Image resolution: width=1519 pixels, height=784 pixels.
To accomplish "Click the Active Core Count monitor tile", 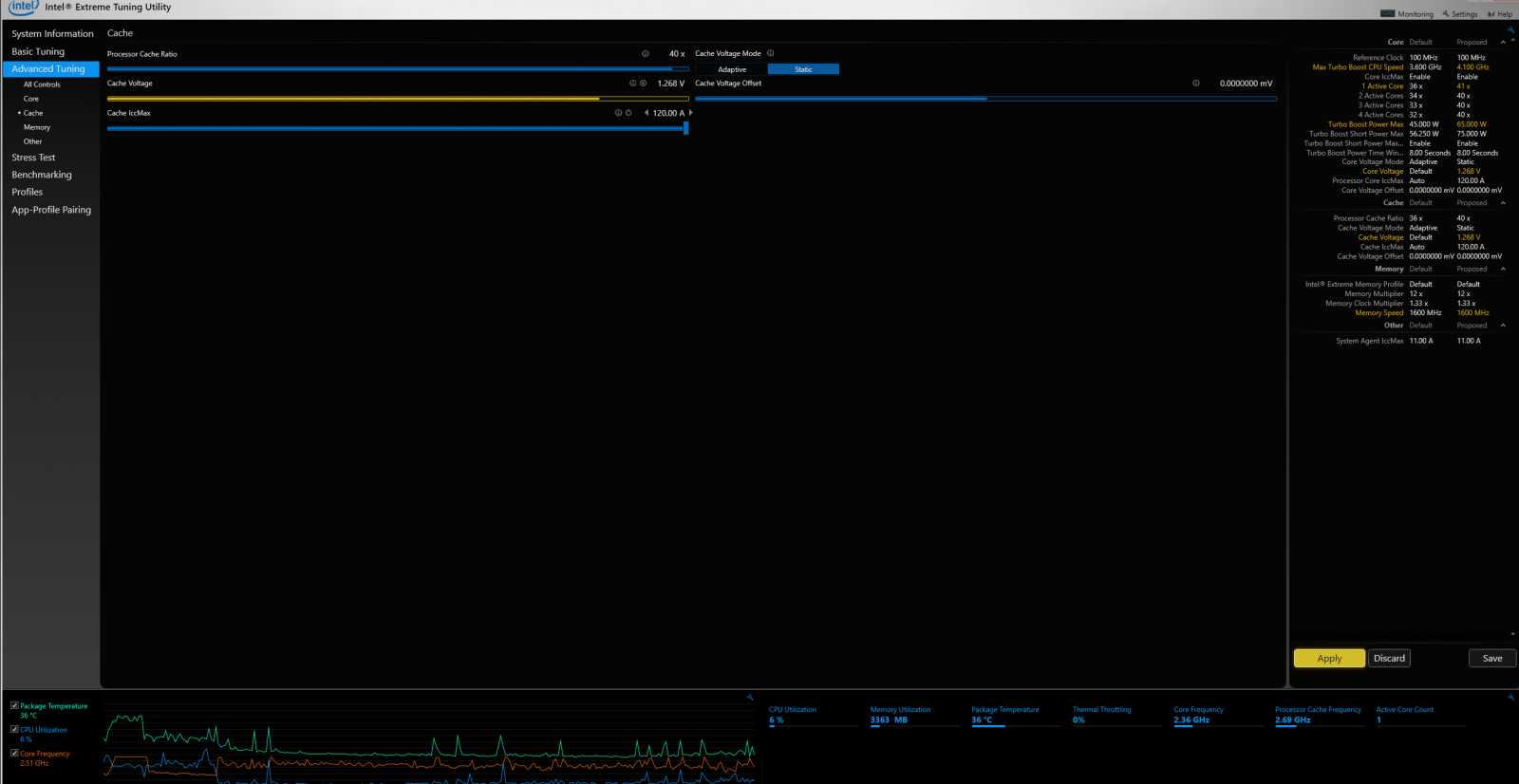I will click(x=1420, y=715).
